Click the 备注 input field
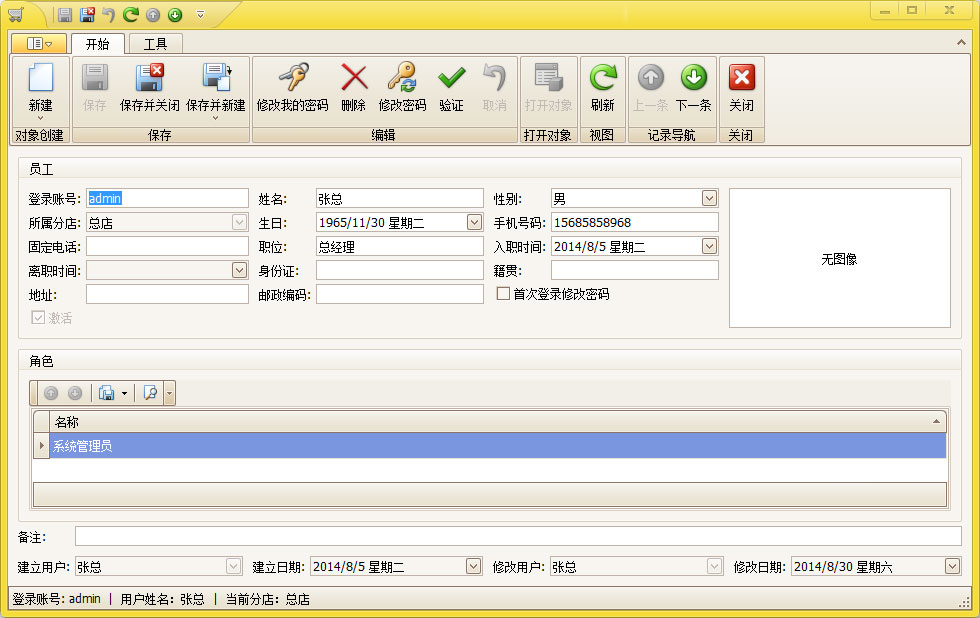980x618 pixels. point(518,536)
